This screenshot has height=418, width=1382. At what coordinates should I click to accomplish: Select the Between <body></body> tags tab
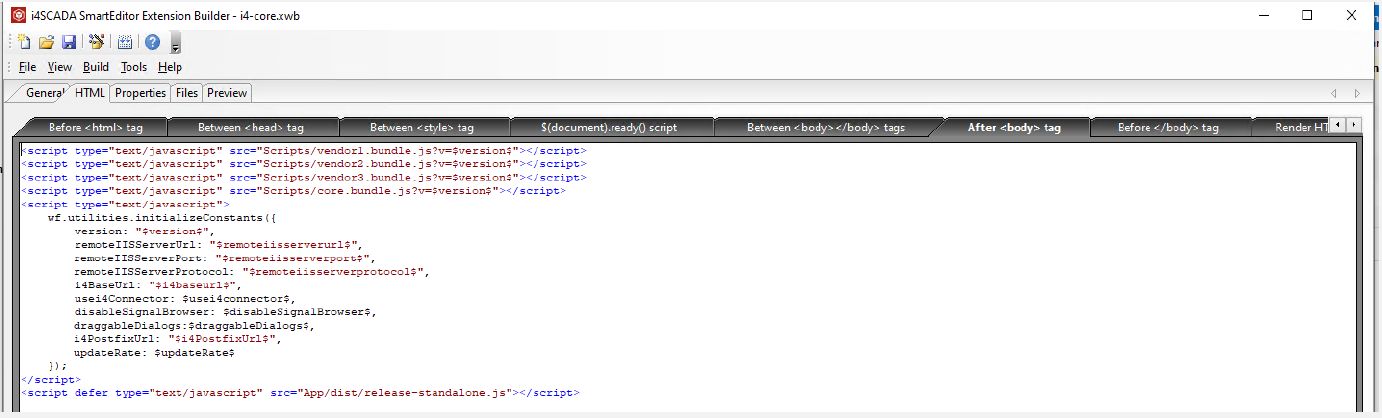826,127
